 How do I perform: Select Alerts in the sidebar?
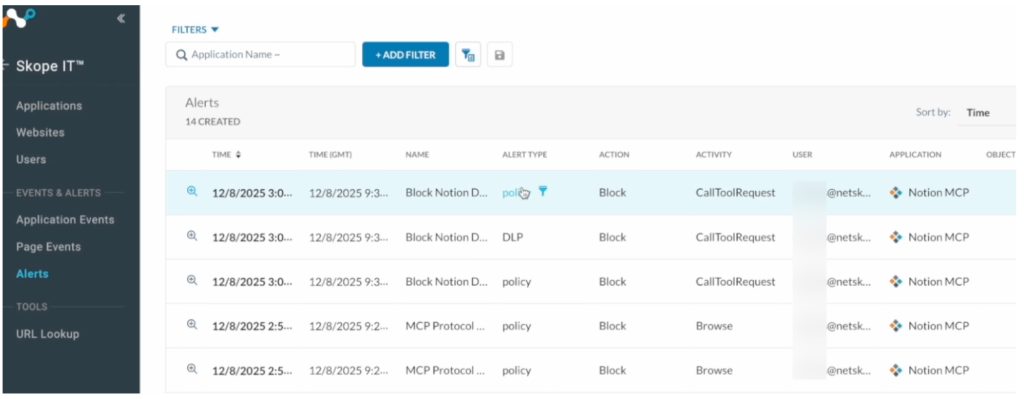pyautogui.click(x=32, y=274)
